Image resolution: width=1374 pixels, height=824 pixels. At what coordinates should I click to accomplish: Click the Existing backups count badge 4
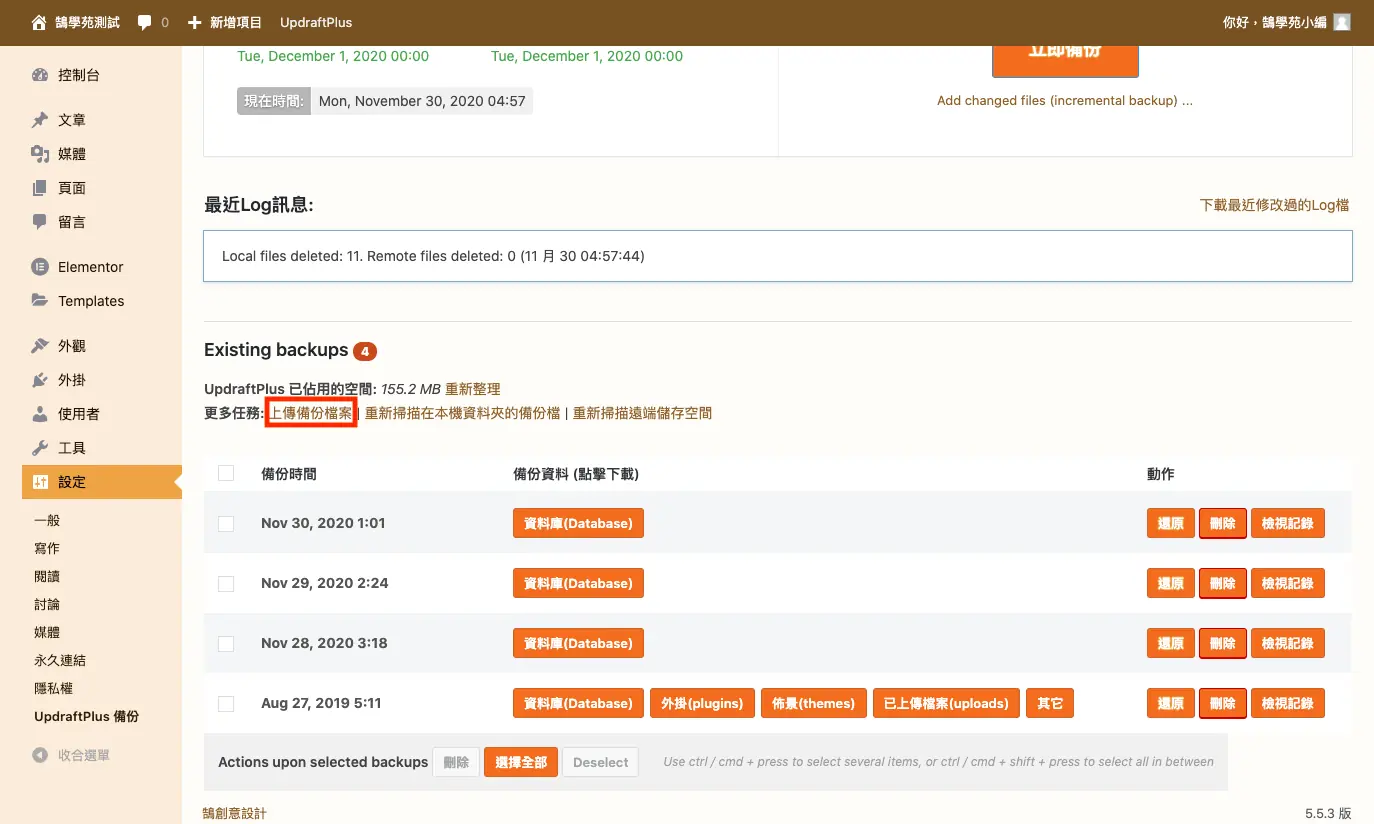[365, 351]
